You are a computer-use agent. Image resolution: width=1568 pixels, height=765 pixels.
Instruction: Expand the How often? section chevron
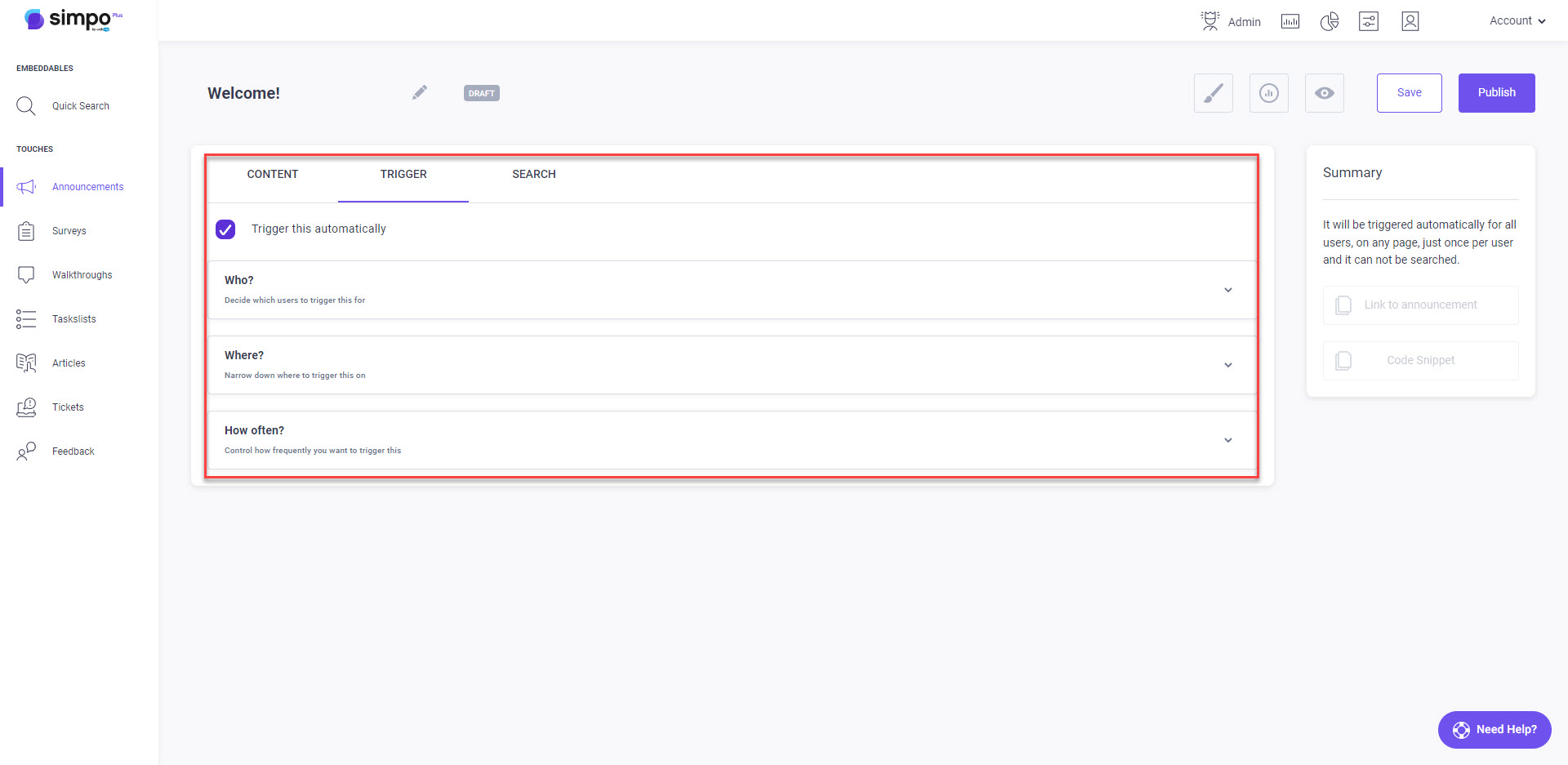(x=1228, y=440)
